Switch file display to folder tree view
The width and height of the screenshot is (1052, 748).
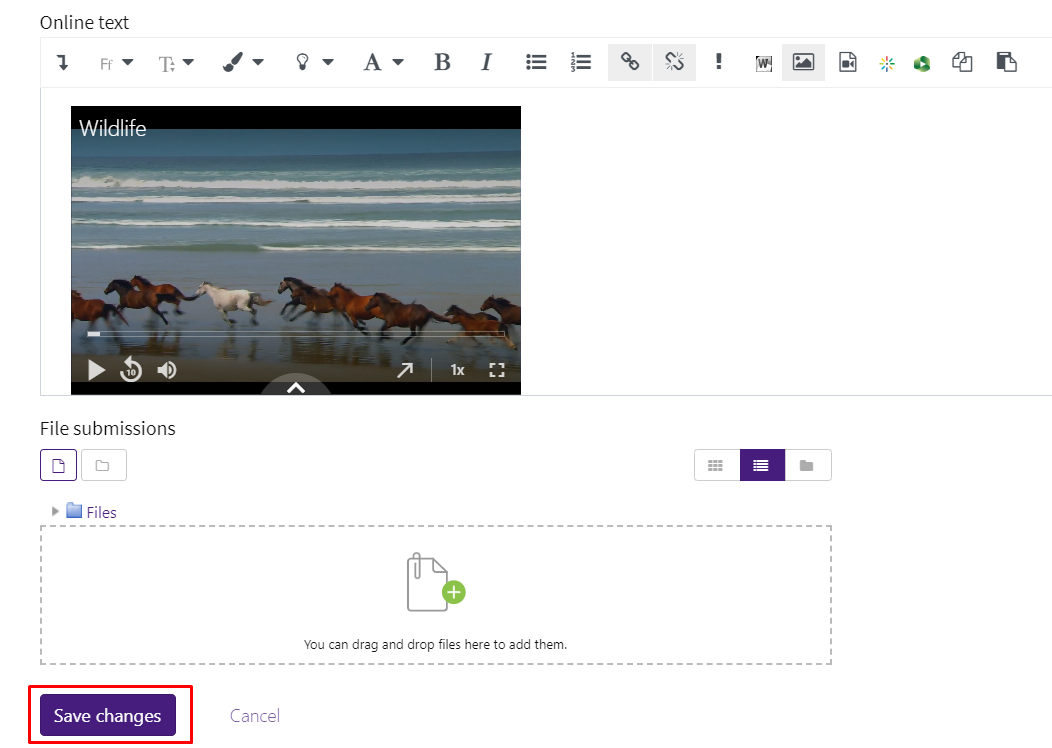point(808,464)
